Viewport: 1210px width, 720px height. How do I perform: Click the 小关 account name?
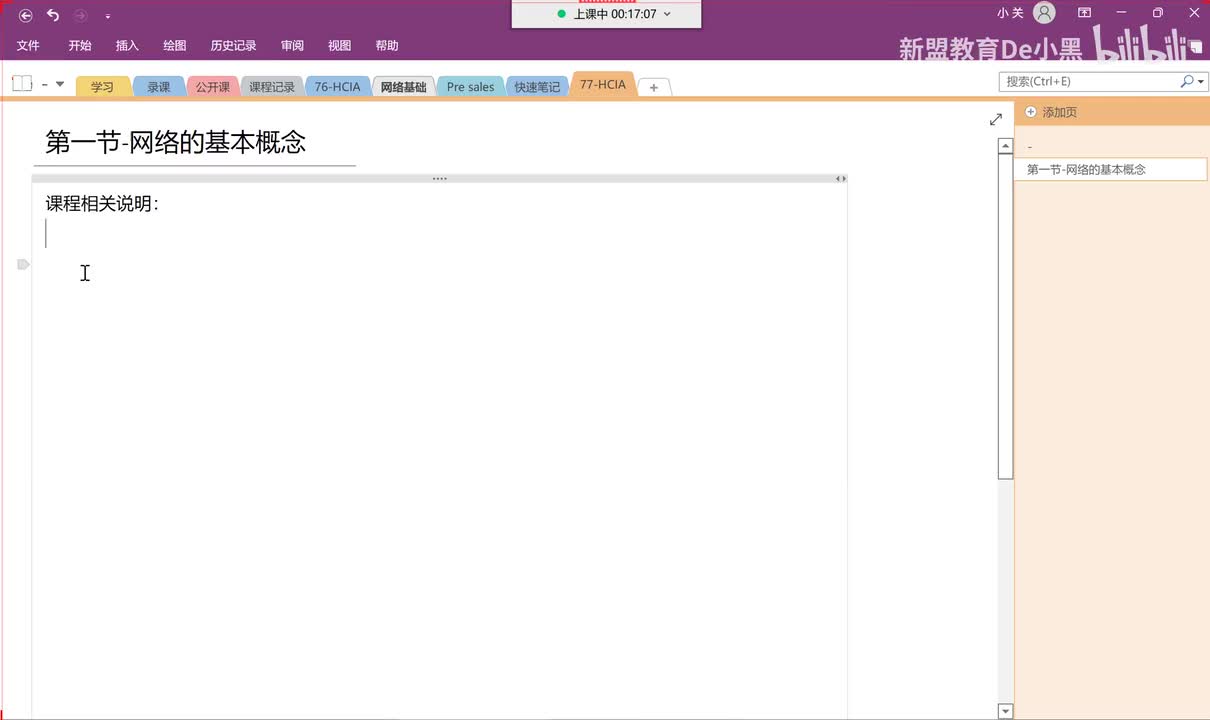1010,13
